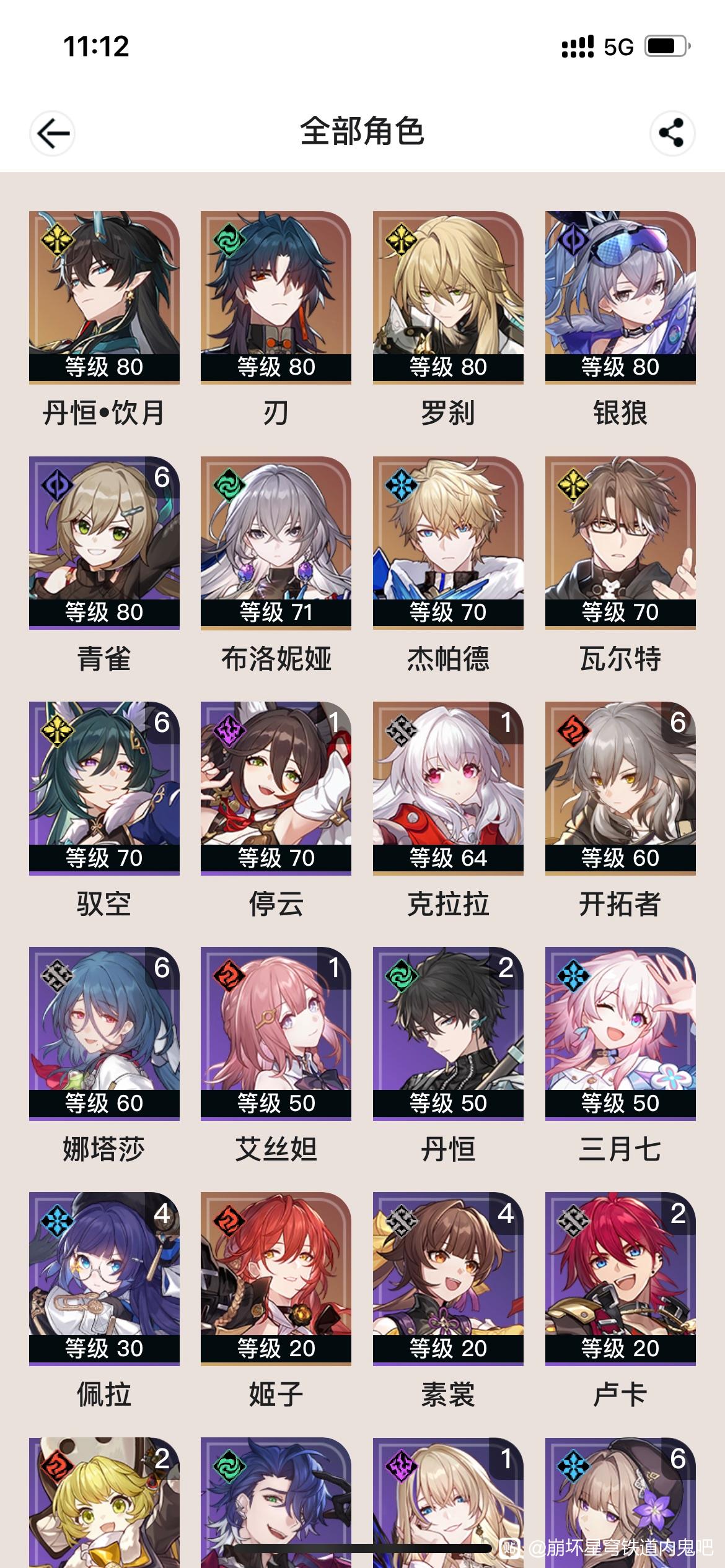The image size is (725, 1568).
Task: Tap the back arrow icon
Action: (53, 133)
